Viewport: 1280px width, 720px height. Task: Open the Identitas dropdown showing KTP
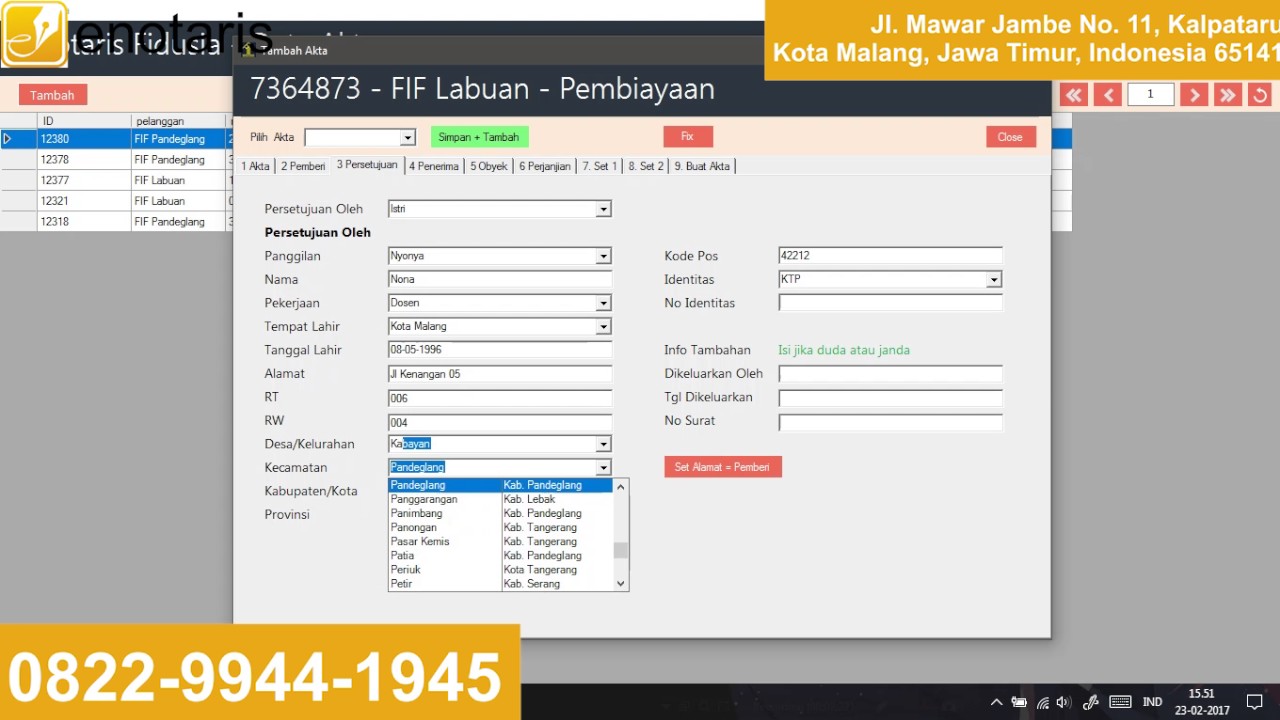click(994, 280)
